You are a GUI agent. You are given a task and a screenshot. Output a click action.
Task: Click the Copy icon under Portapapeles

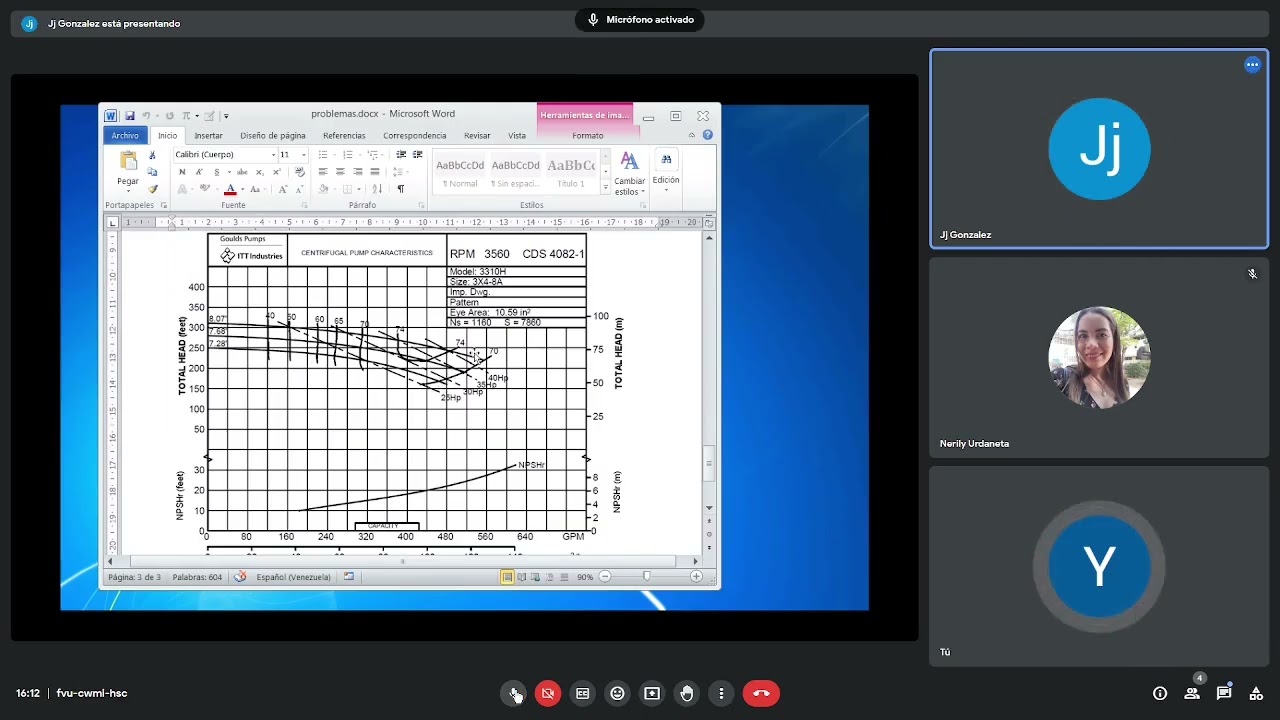coord(152,172)
